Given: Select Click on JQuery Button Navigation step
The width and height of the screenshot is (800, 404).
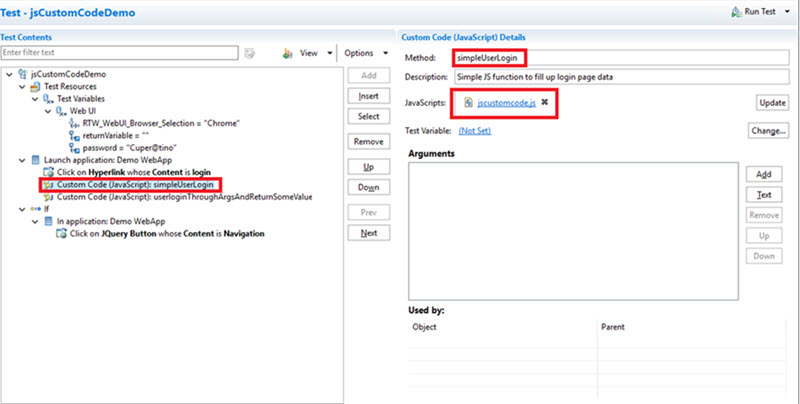Looking at the screenshot, I should (167, 234).
